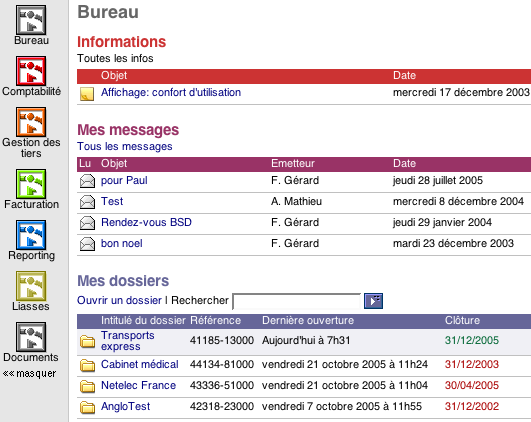Open the 'Ouvrir un dossier' link
Viewport: 531px width, 422px height.
click(x=119, y=300)
